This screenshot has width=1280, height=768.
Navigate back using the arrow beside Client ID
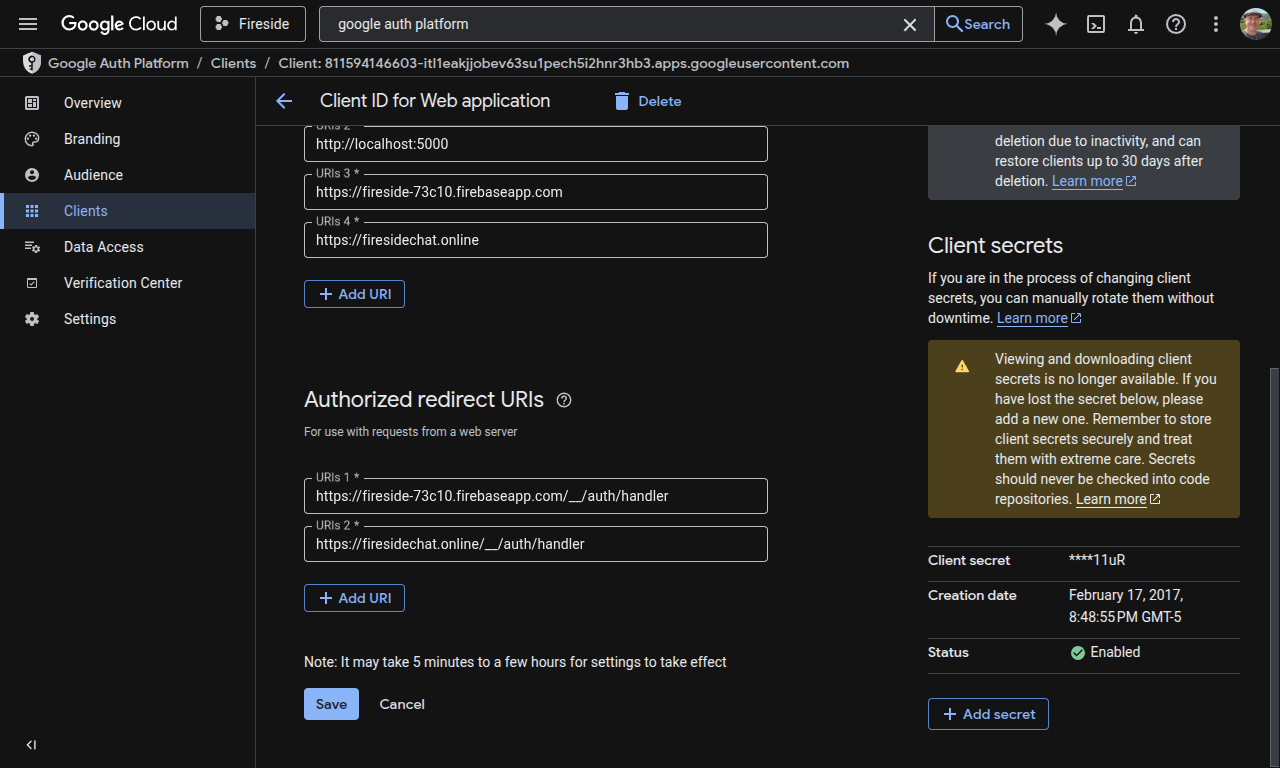pyautogui.click(x=284, y=101)
